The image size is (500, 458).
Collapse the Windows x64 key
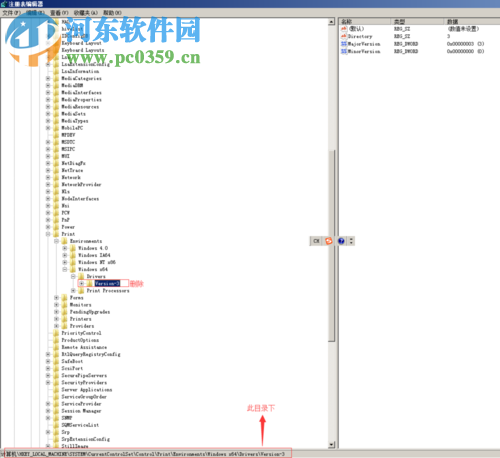[65, 270]
